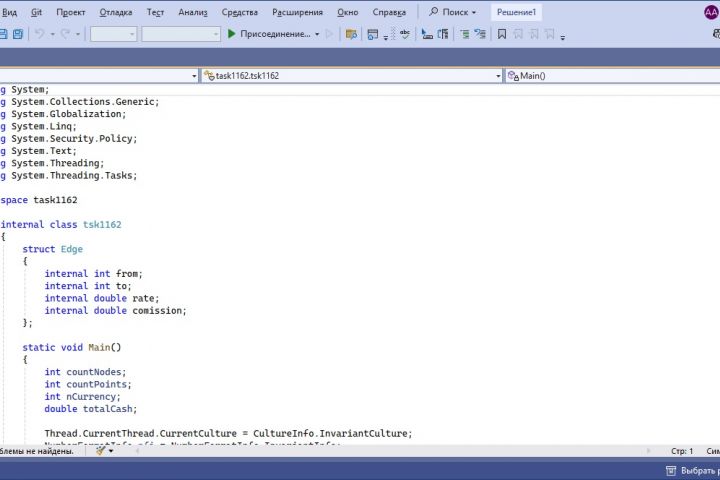Click the next bookmark icon
This screenshot has height=480, width=720.
coord(534,34)
